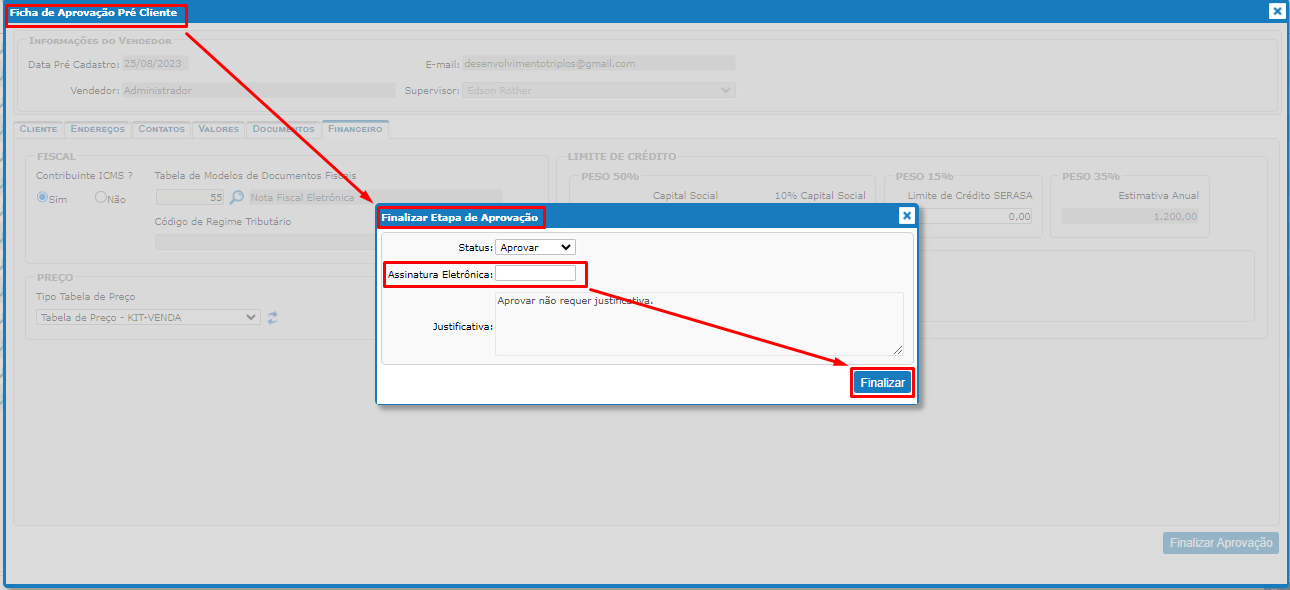Screen dimensions: 1290x590
Task: Click the Finalizar Etapa de Aprovação dialog title
Action: pyautogui.click(x=460, y=217)
